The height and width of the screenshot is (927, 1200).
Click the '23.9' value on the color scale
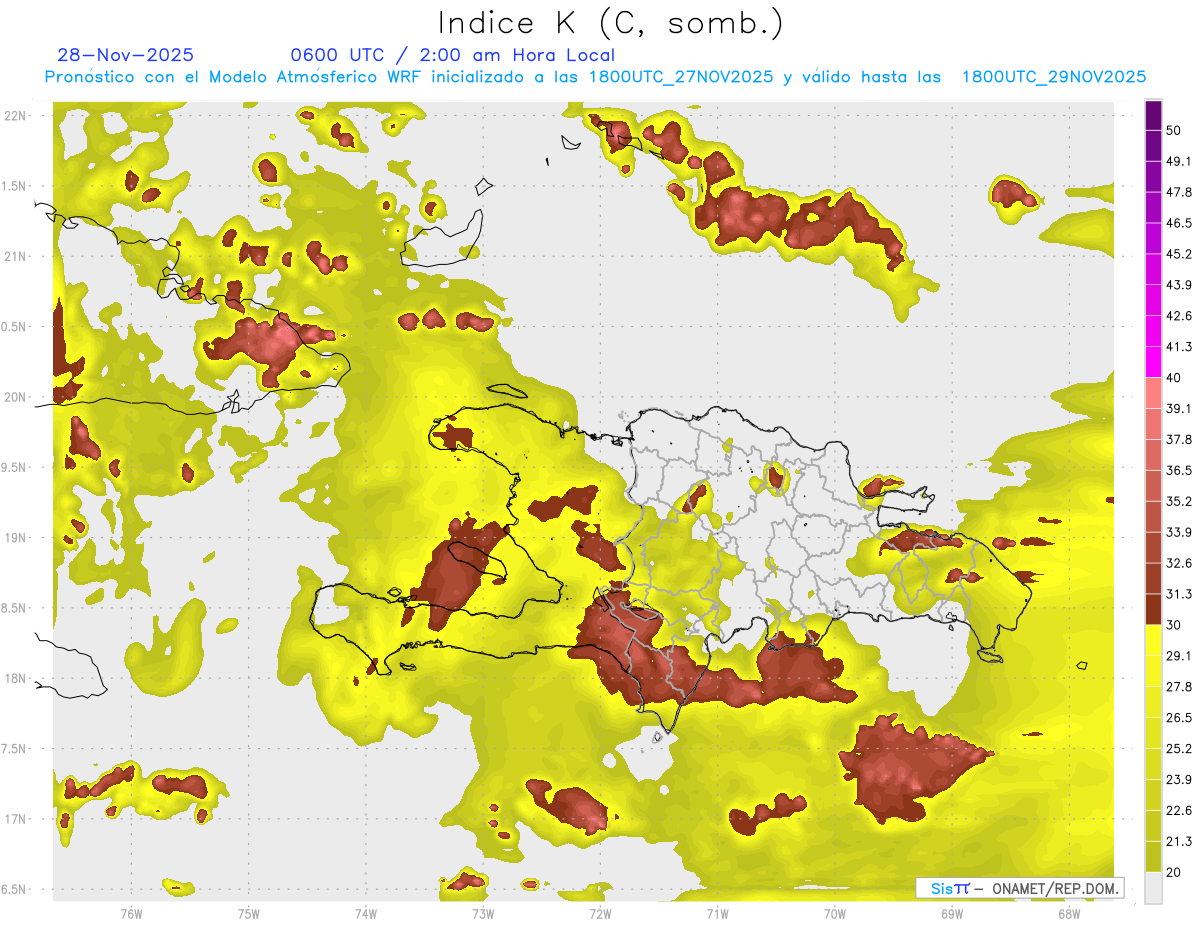(1178, 779)
